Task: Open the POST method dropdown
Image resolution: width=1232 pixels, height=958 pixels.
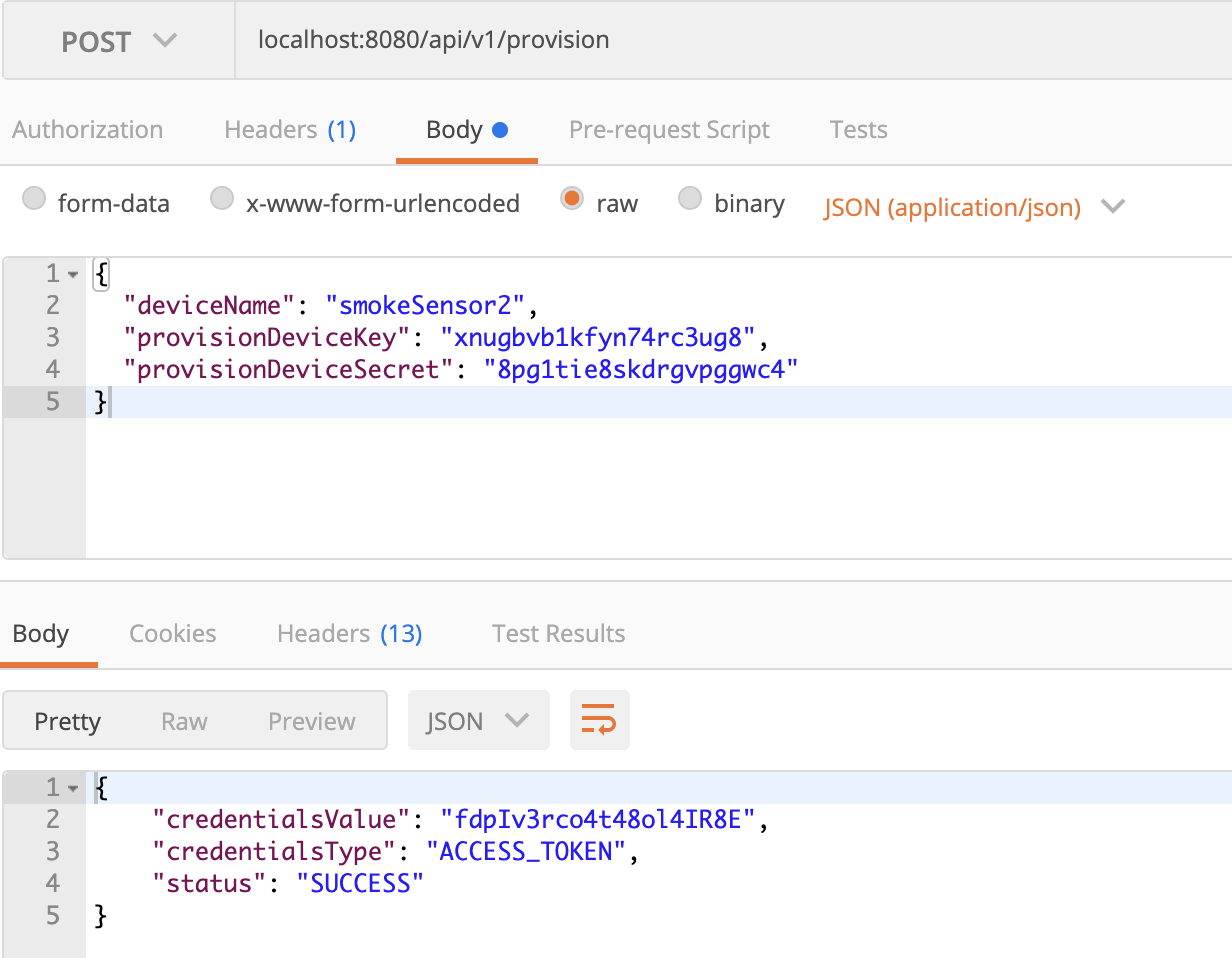Action: click(x=119, y=42)
